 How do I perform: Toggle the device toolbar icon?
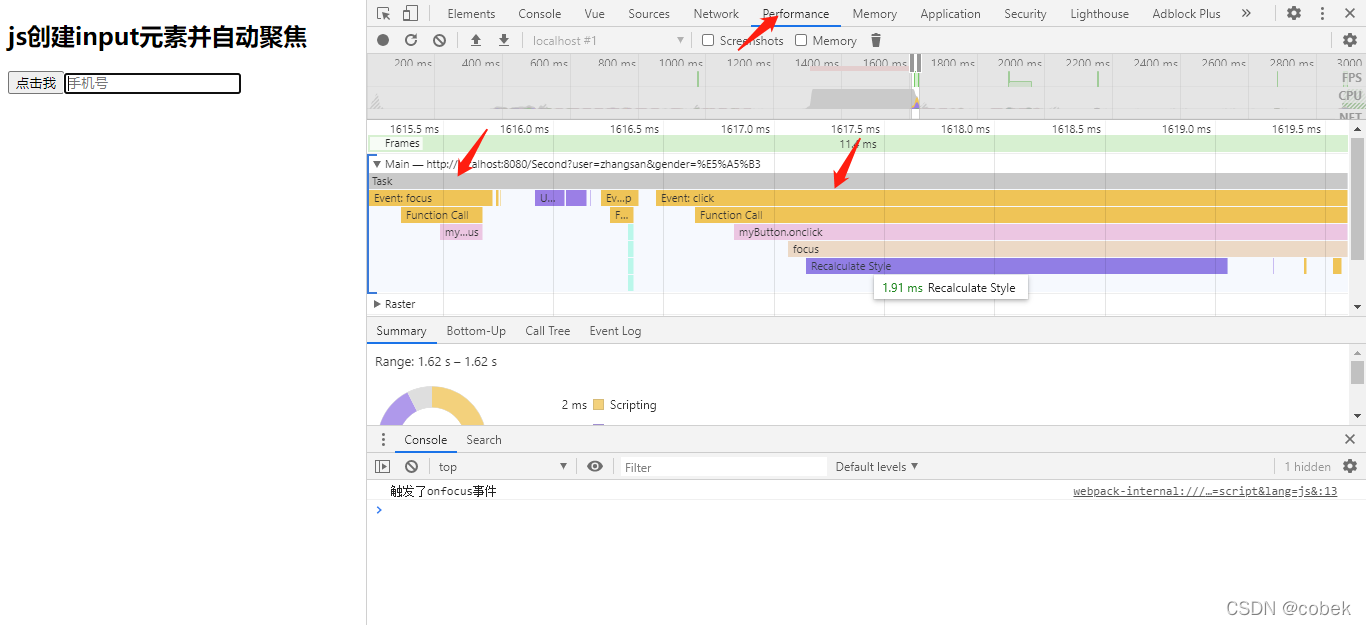point(410,14)
